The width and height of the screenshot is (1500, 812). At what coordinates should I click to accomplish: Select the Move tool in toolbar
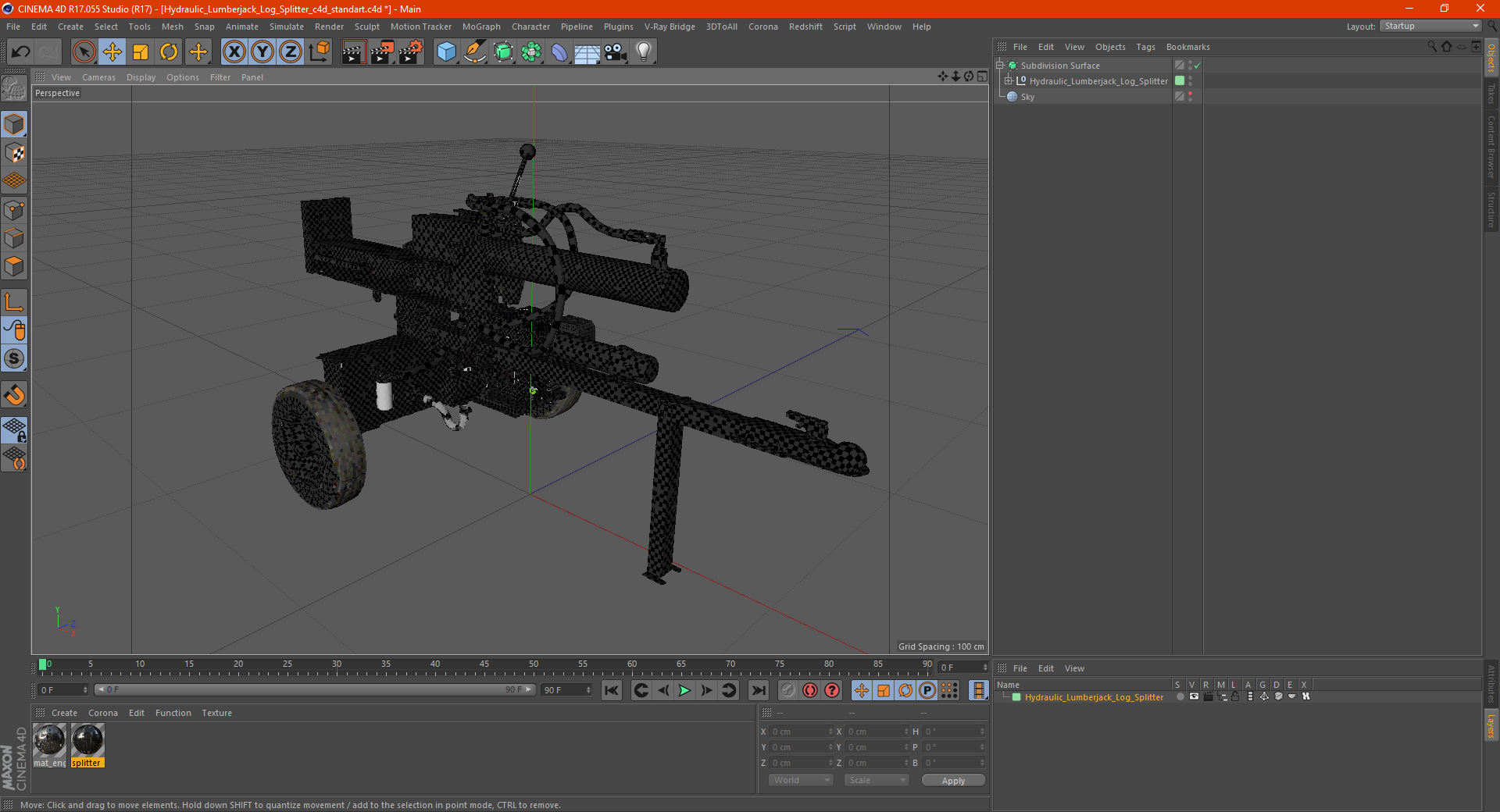[112, 52]
